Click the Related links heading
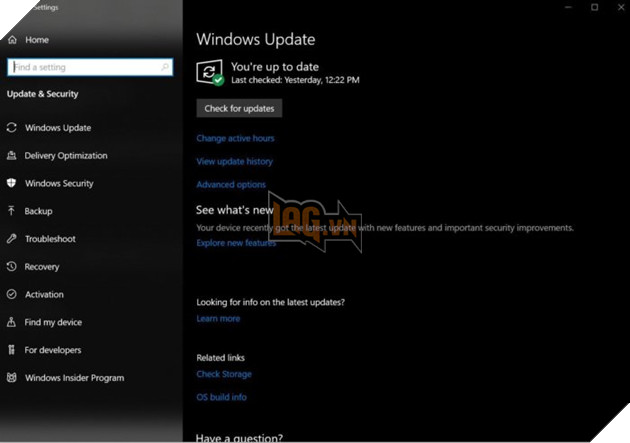Image resolution: width=630 pixels, height=443 pixels. [x=221, y=357]
